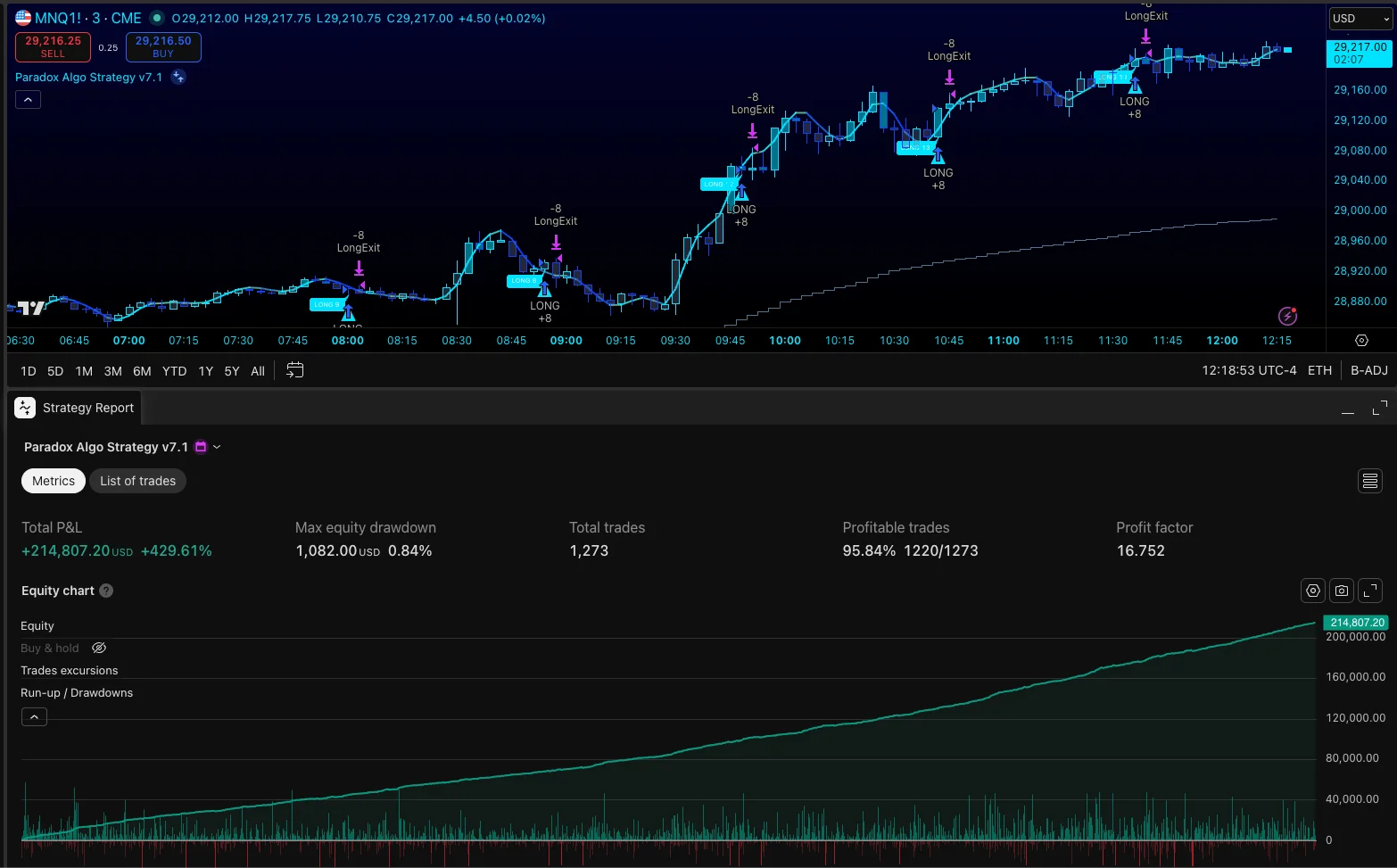Select the 5Y time range
This screenshot has width=1397, height=868.
[232, 371]
